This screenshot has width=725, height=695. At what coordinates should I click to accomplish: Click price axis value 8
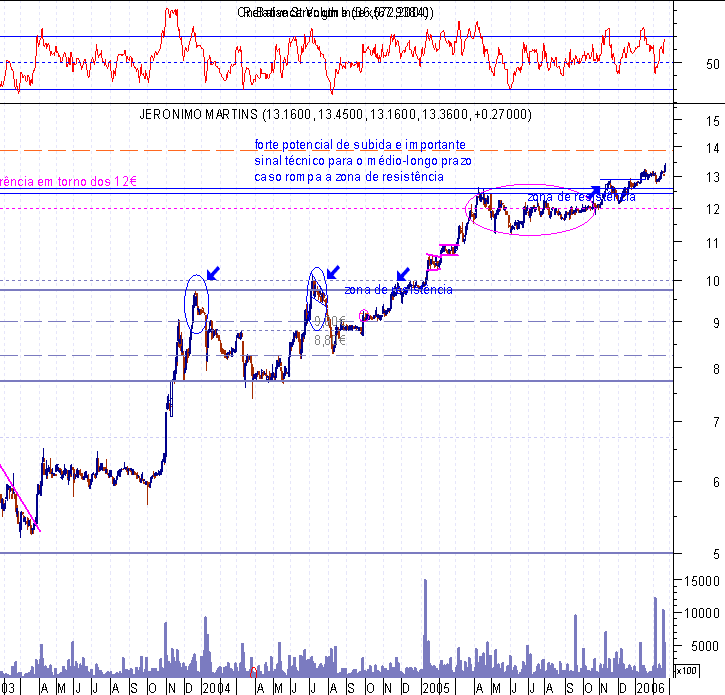(716, 369)
